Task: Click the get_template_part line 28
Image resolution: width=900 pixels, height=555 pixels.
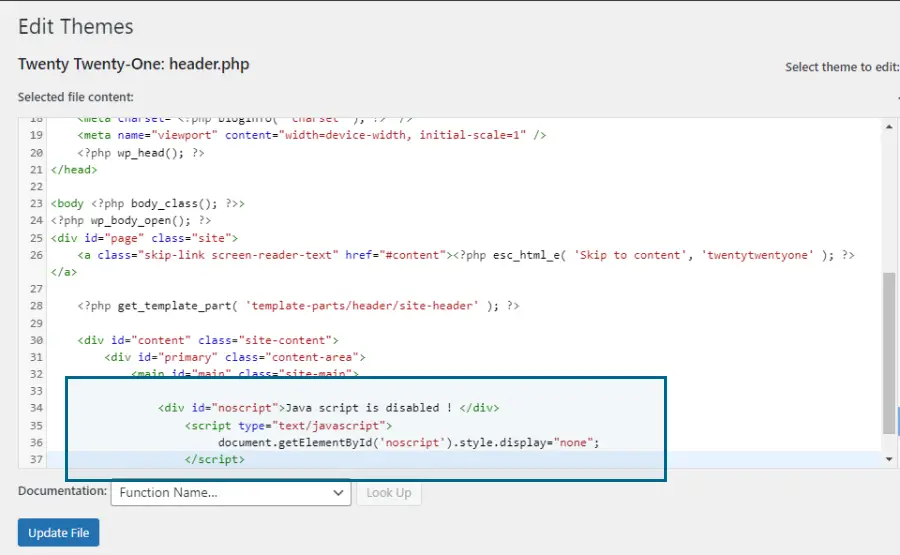Action: coord(298,306)
